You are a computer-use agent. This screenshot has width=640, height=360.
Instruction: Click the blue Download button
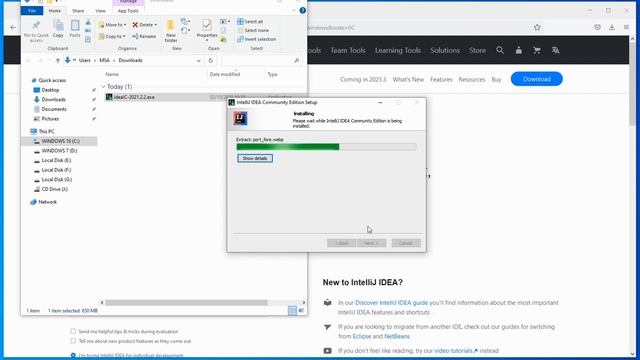pos(536,79)
